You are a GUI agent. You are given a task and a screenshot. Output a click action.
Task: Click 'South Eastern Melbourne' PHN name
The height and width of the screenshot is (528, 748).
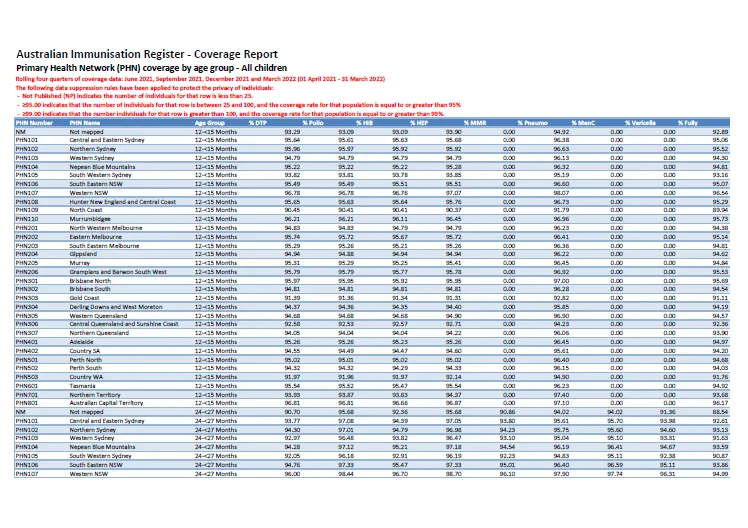pyautogui.click(x=104, y=246)
